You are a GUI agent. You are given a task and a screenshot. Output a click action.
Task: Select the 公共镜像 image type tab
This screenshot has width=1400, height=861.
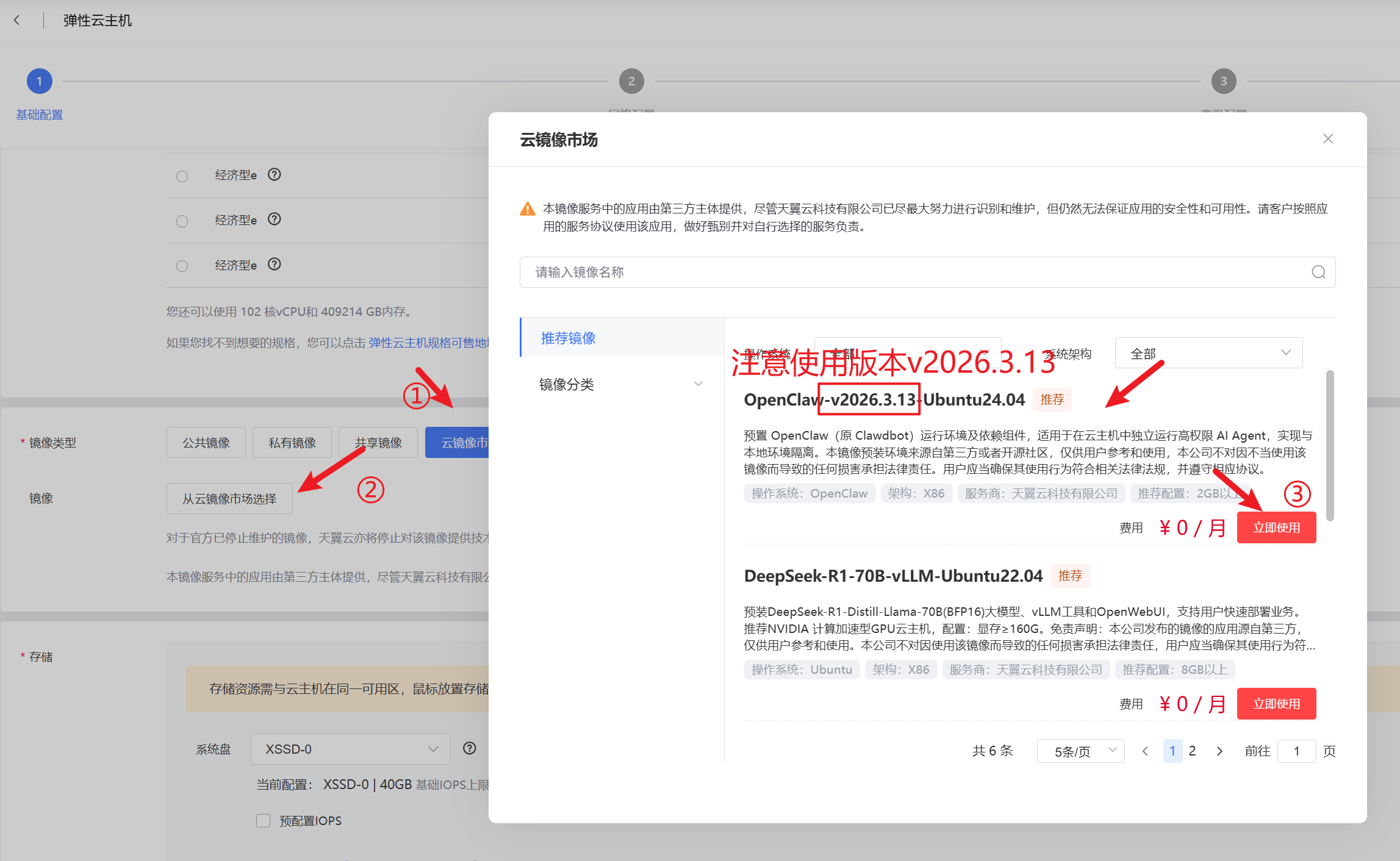click(x=206, y=443)
